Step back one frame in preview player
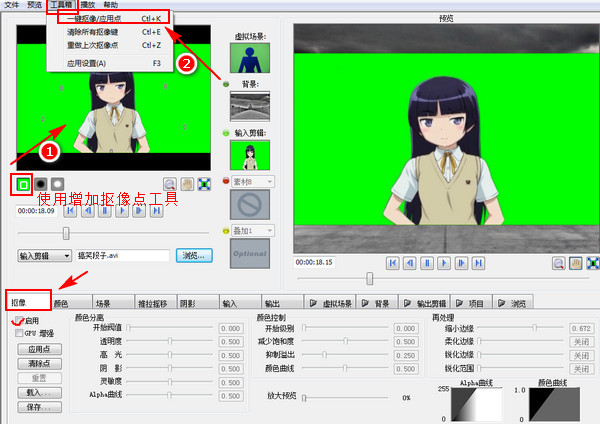 [410, 263]
